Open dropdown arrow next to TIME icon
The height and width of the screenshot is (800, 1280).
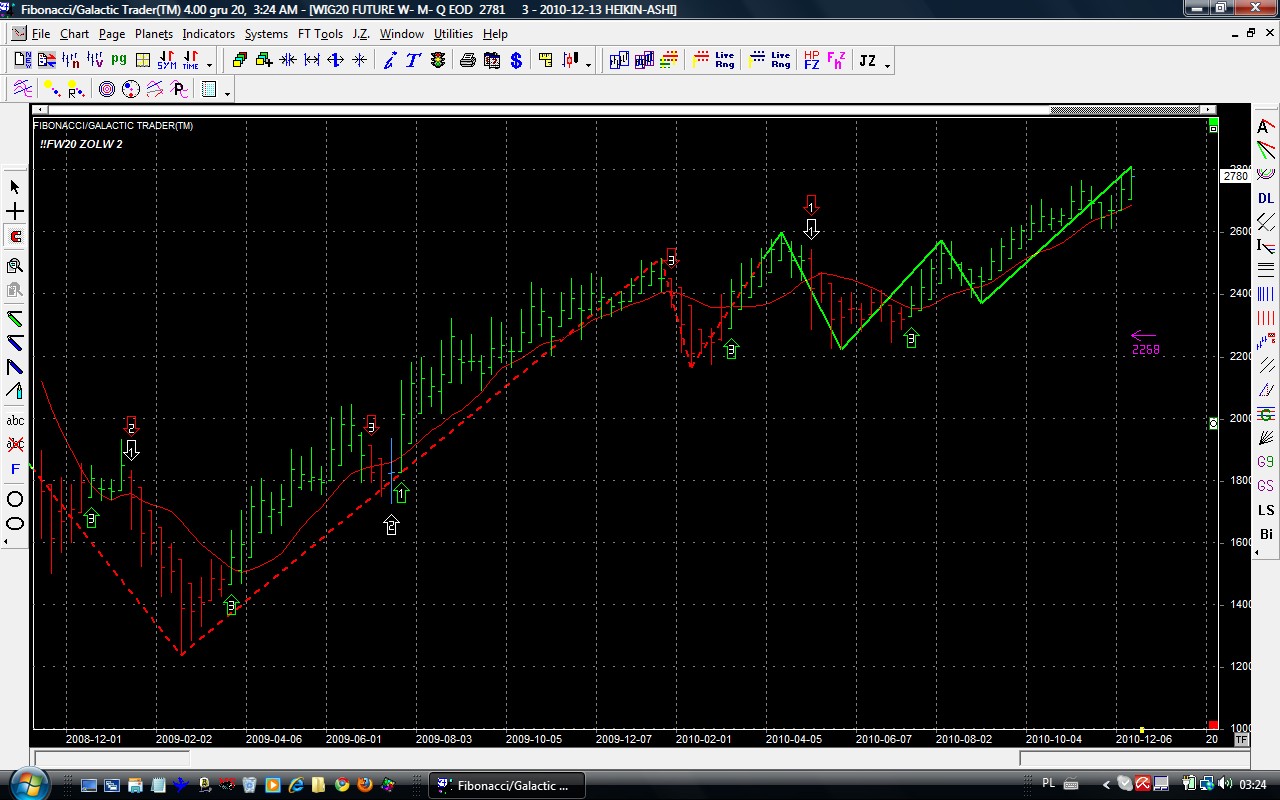[x=209, y=66]
